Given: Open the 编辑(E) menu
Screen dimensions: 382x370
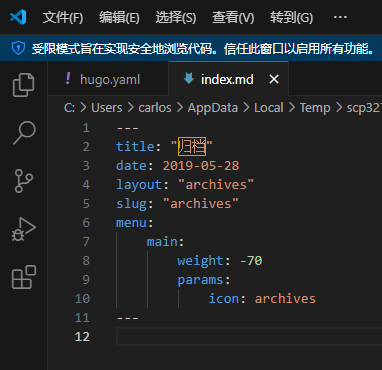Looking at the screenshot, I should click(119, 17).
